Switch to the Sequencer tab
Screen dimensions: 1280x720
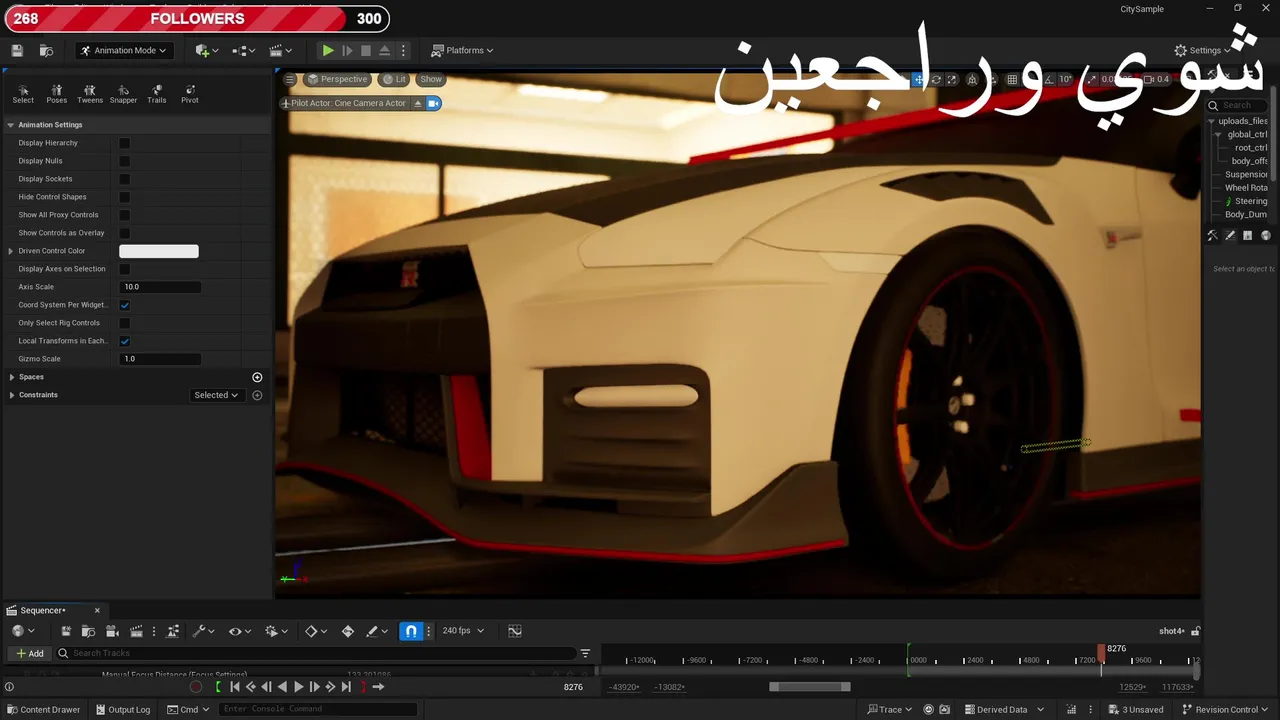[42, 610]
